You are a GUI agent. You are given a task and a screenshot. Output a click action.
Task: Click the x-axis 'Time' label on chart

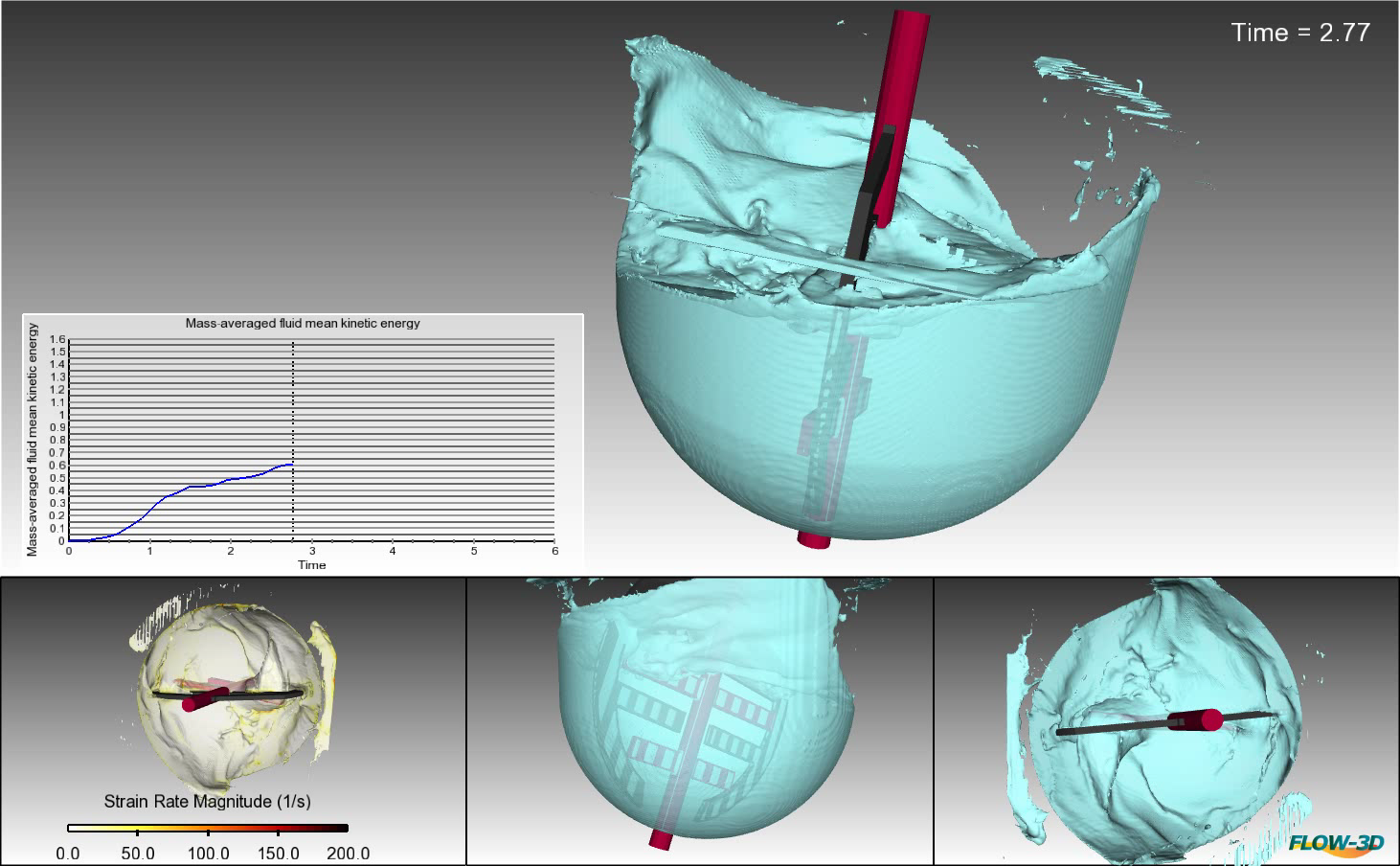click(311, 565)
